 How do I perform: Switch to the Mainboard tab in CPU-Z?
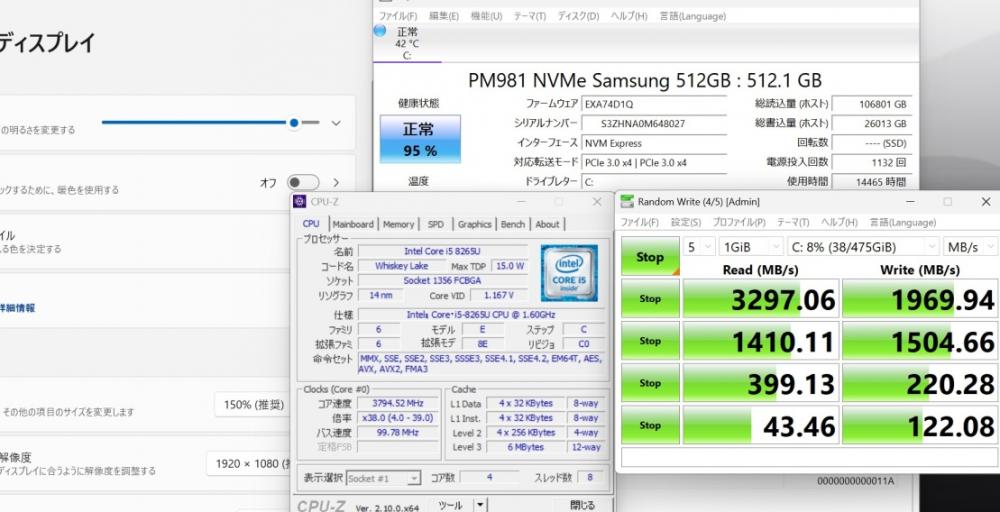tap(353, 224)
